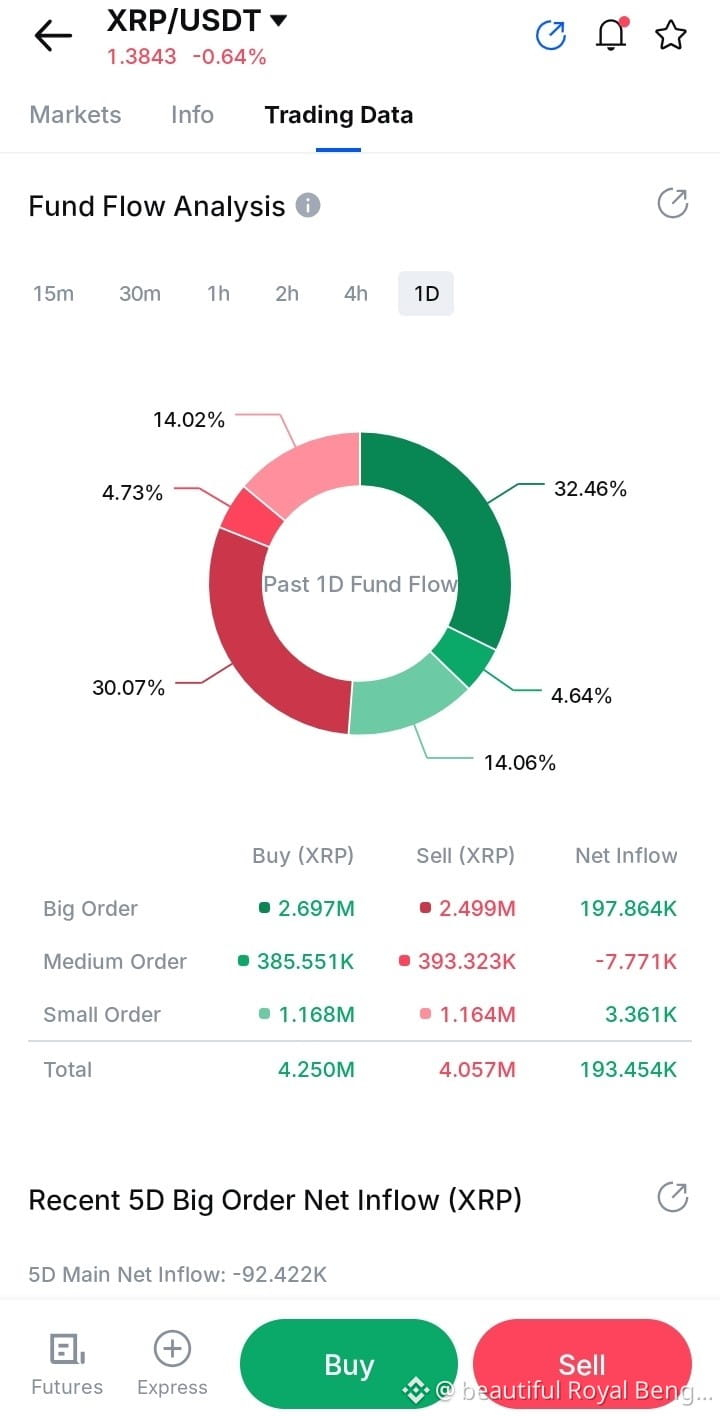Screen dimensions: 720x1416
Task: Share Recent 5D Big Order Net Inflow
Action: (672, 1197)
